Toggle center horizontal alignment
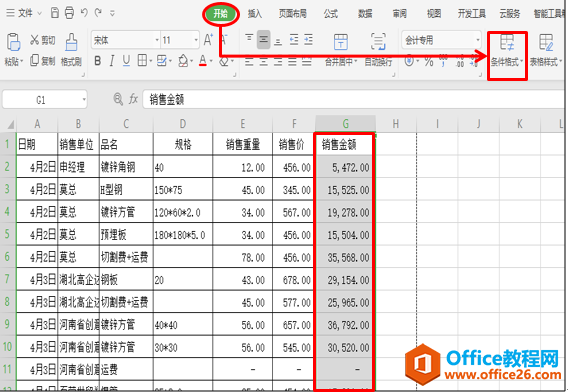This screenshot has width=568, height=392. coord(263,61)
